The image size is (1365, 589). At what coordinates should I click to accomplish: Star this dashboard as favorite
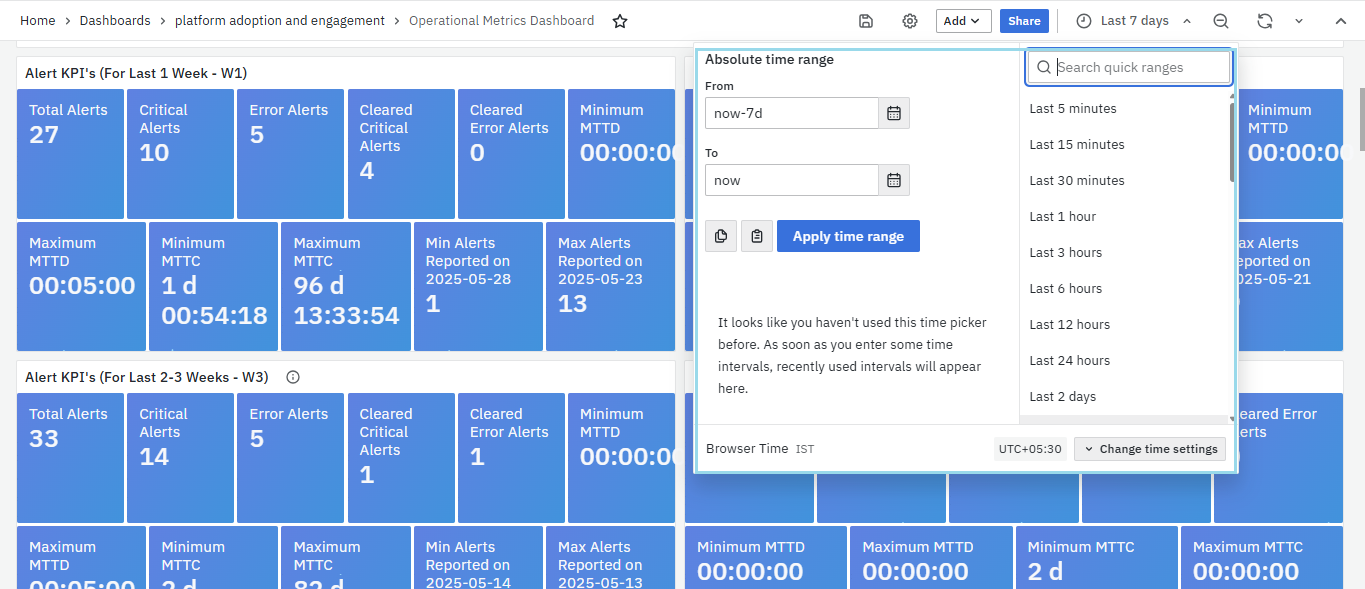pos(620,21)
